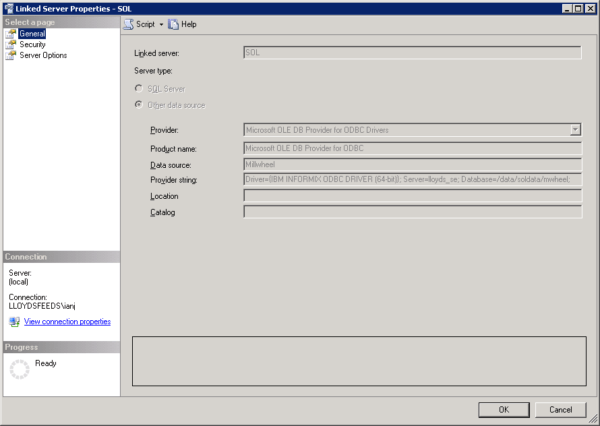600x426 pixels.
Task: Click the General page icon
Action: pyautogui.click(x=12, y=33)
